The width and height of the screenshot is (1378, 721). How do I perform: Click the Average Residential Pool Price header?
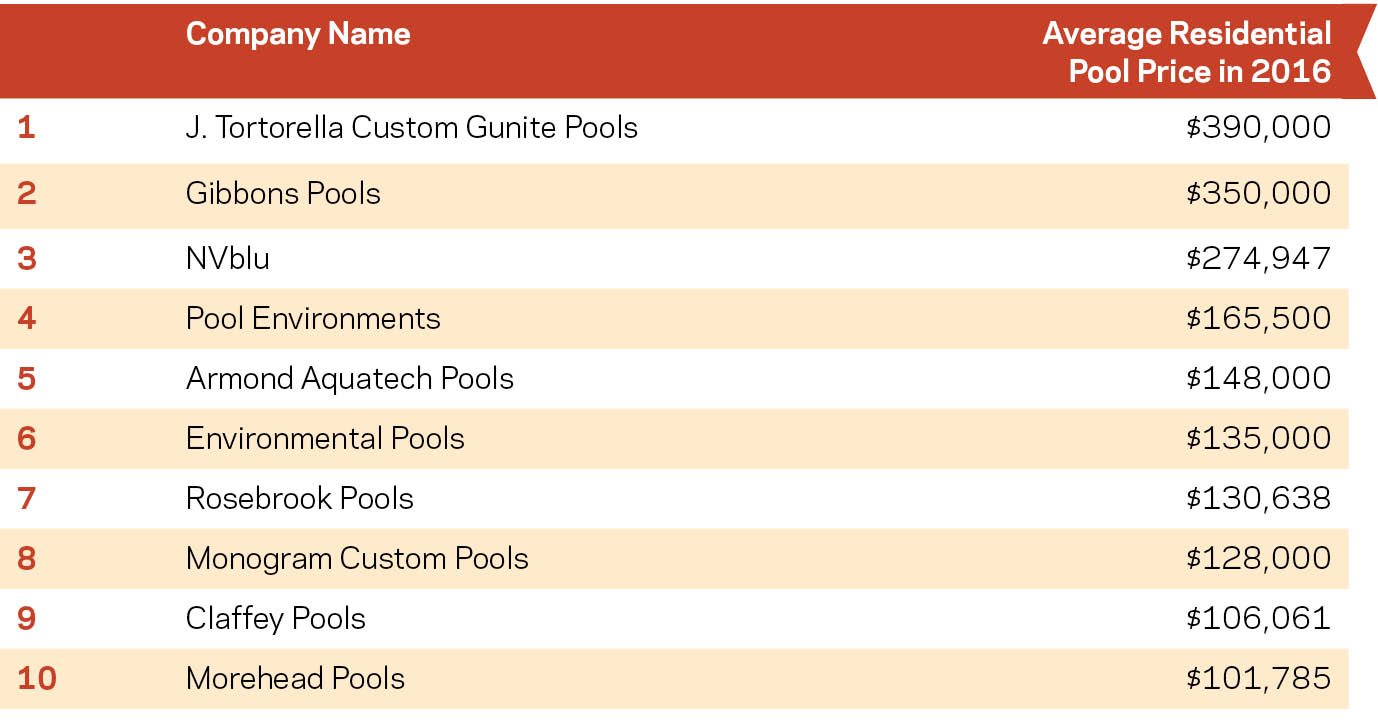(x=1187, y=53)
